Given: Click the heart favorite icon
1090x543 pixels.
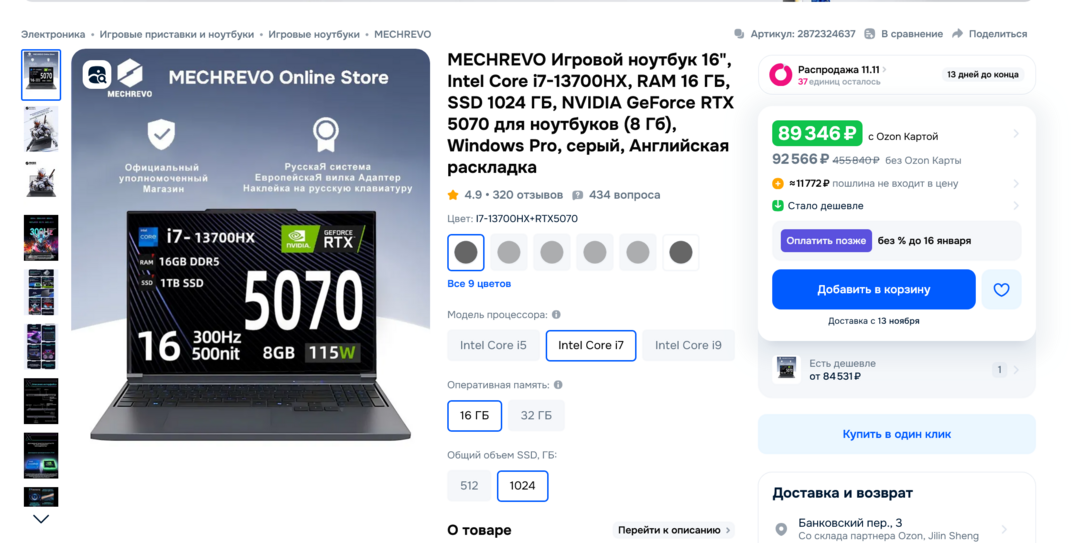Looking at the screenshot, I should [x=1001, y=290].
